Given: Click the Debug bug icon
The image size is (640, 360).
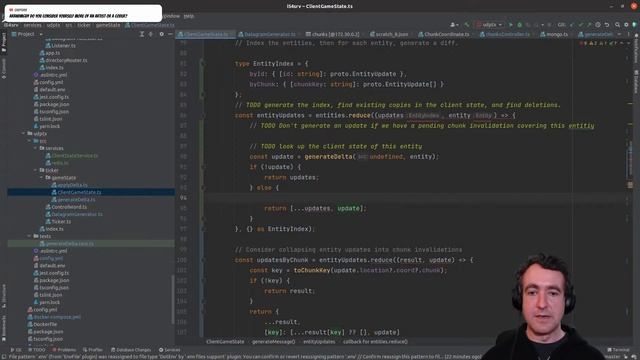Looking at the screenshot, I should click(x=520, y=25).
